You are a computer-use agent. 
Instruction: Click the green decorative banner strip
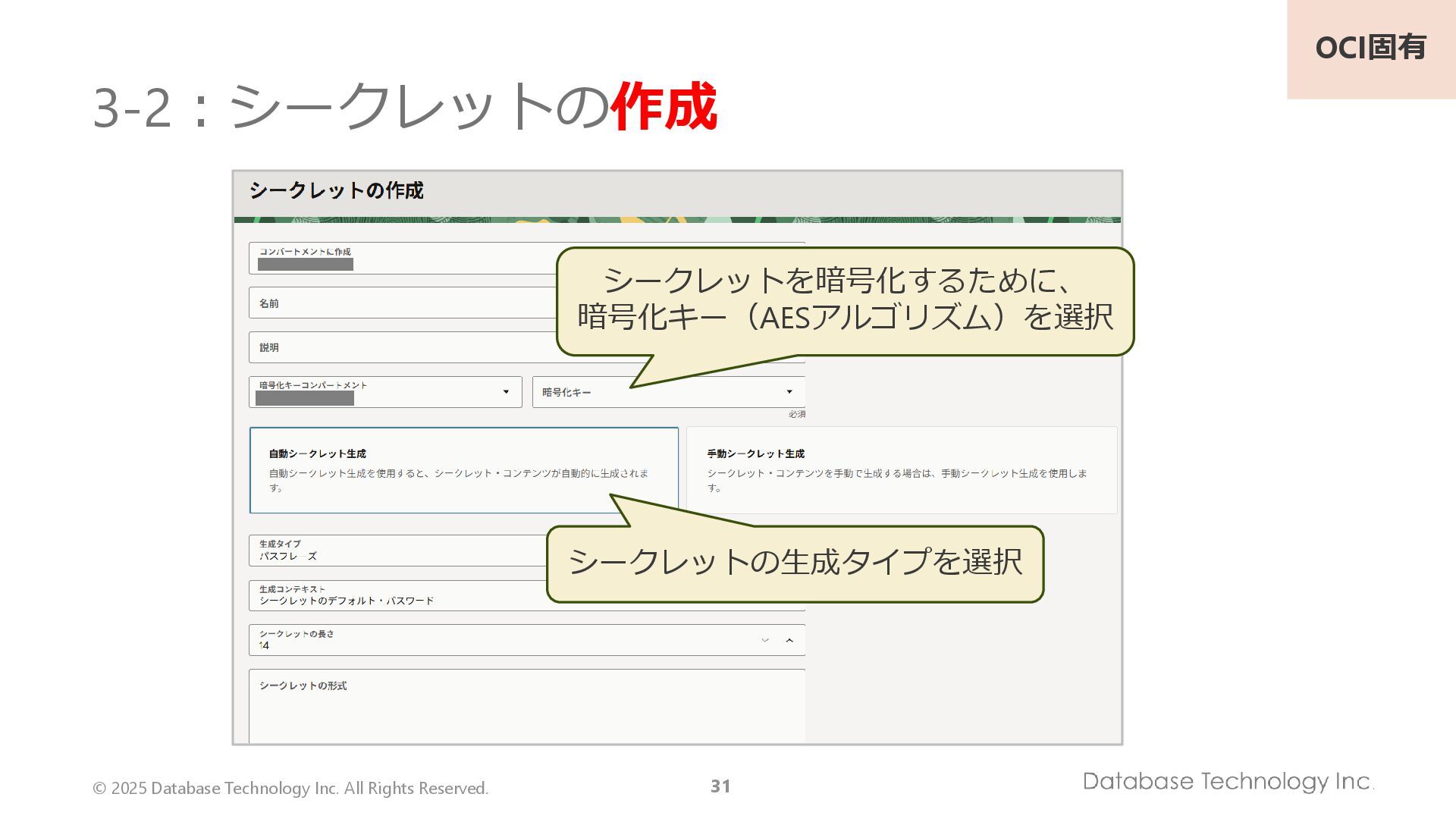tap(676, 220)
